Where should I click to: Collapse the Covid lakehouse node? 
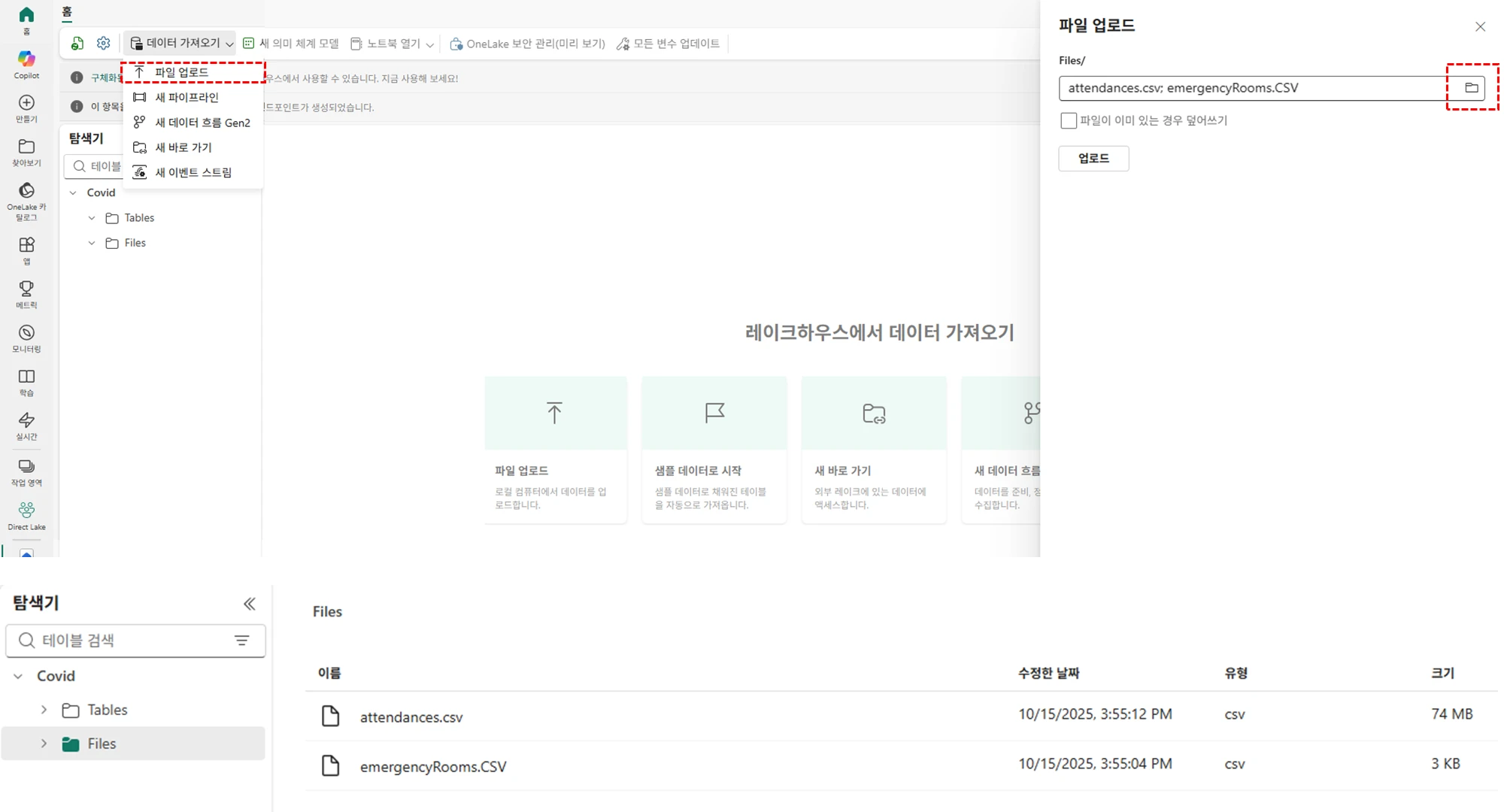tap(18, 676)
